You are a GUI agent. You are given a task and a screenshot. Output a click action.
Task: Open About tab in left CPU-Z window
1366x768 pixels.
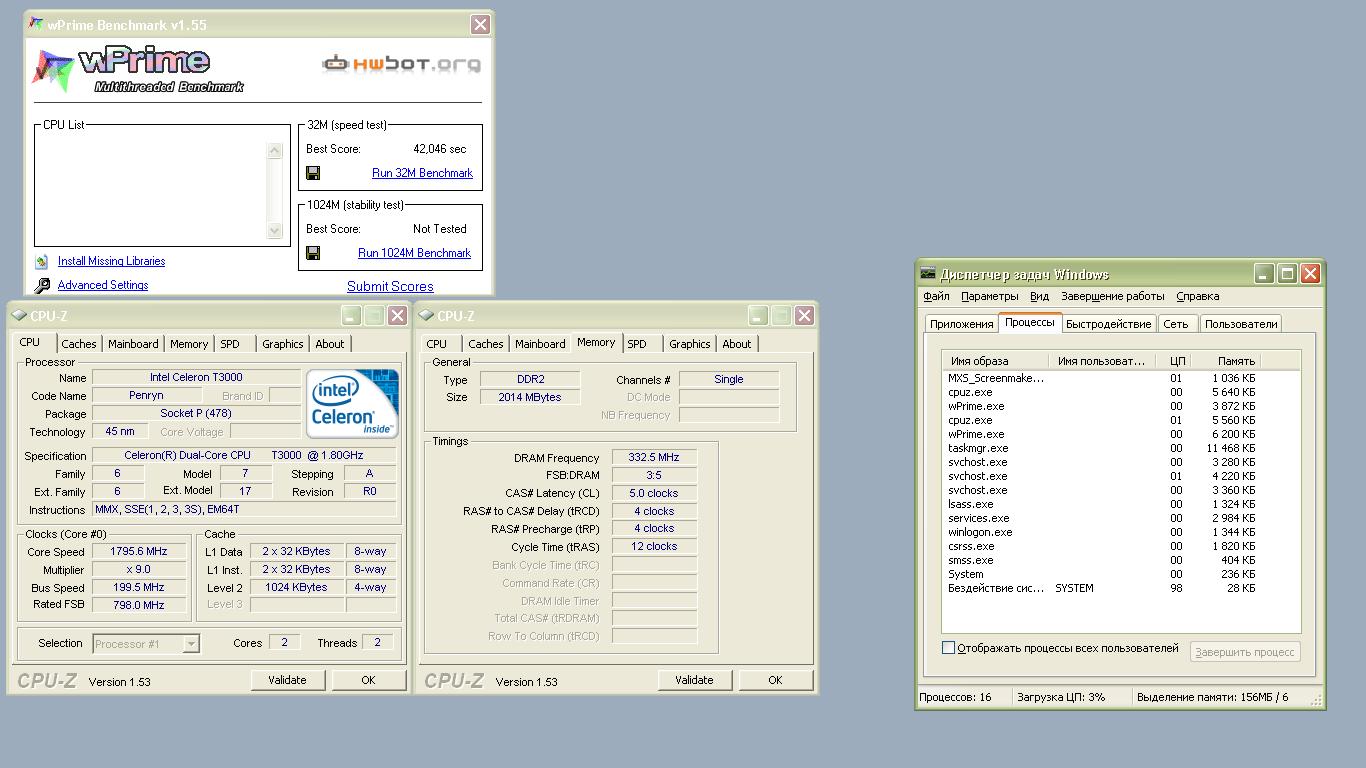pos(330,344)
